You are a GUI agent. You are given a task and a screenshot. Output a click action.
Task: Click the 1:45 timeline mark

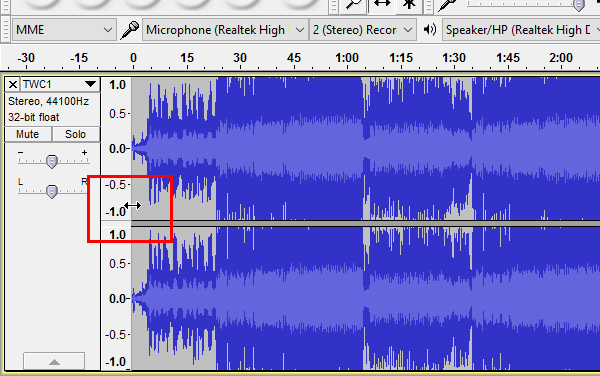tap(508, 58)
